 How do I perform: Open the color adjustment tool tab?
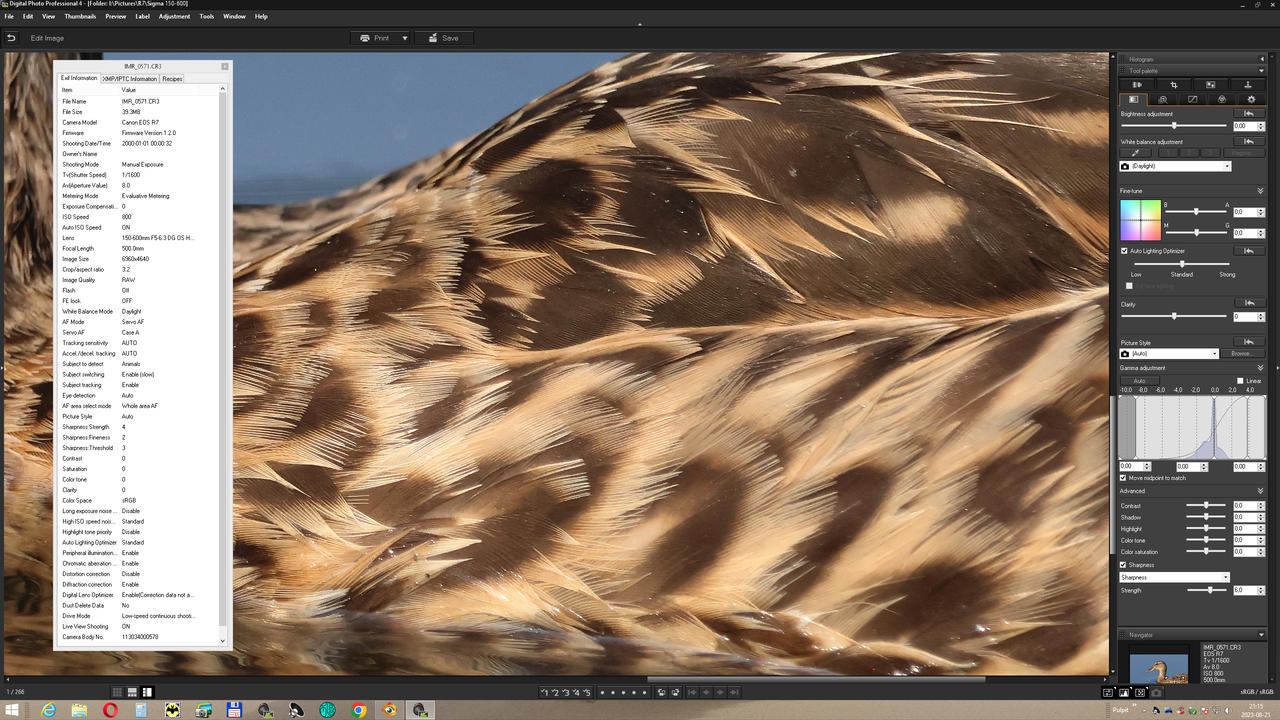point(1221,99)
